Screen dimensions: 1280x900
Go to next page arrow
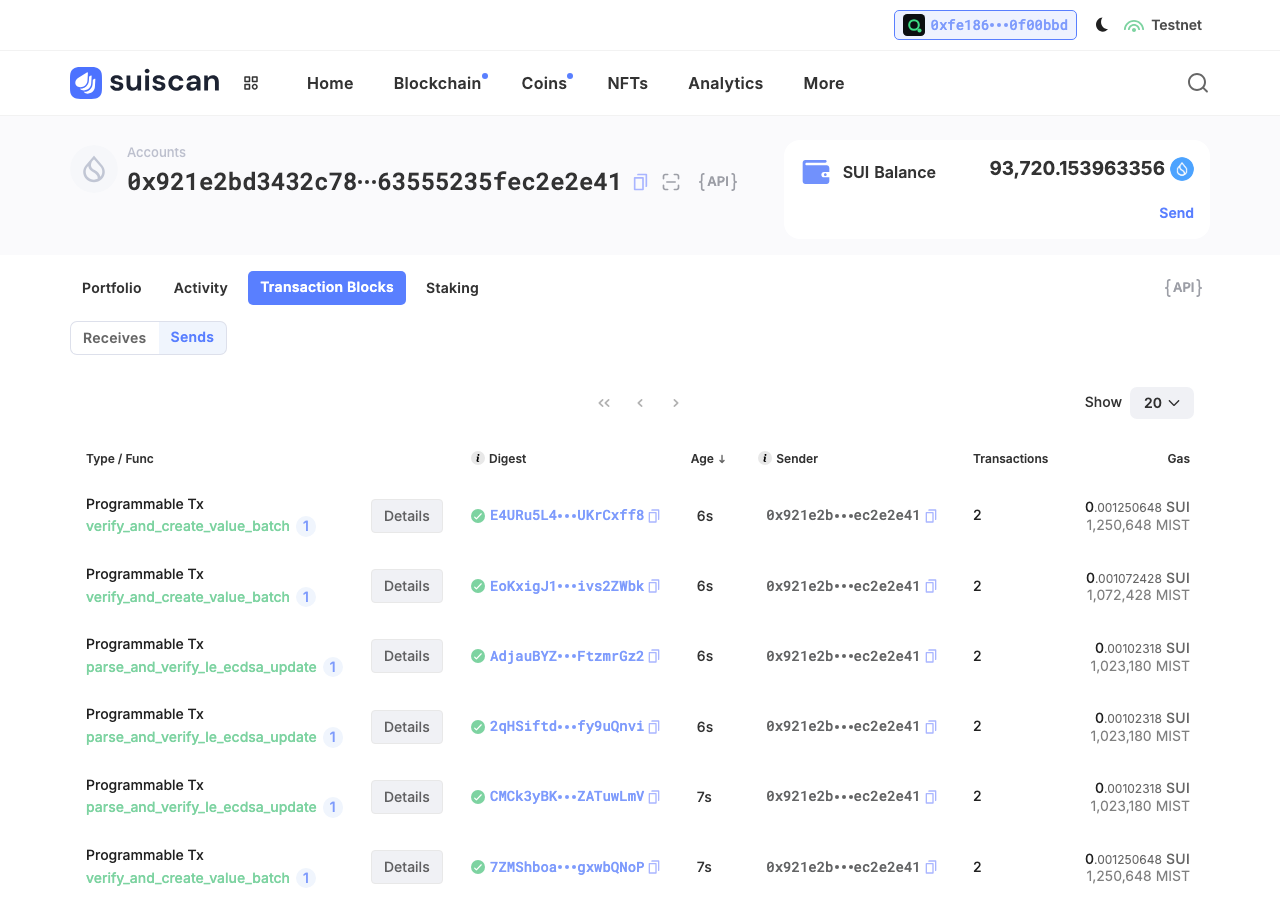tap(676, 403)
